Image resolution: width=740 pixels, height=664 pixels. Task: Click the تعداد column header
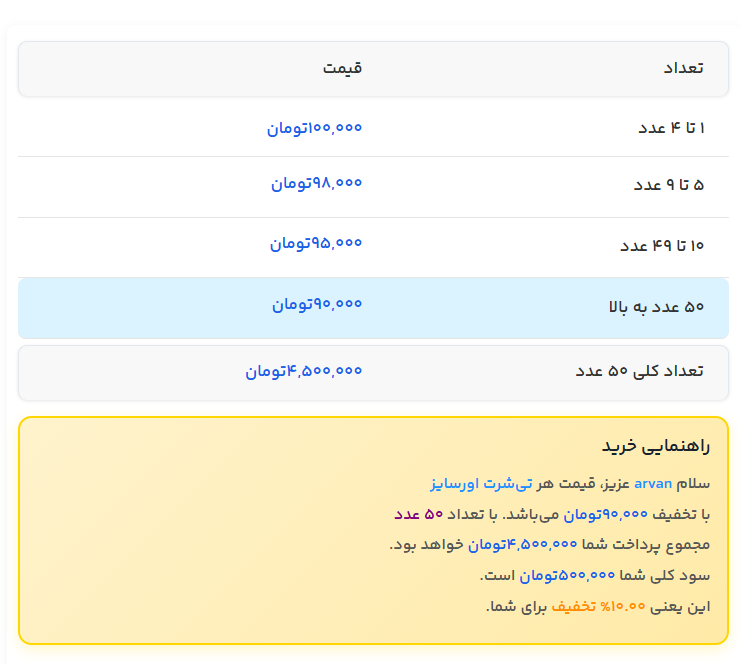pos(683,68)
